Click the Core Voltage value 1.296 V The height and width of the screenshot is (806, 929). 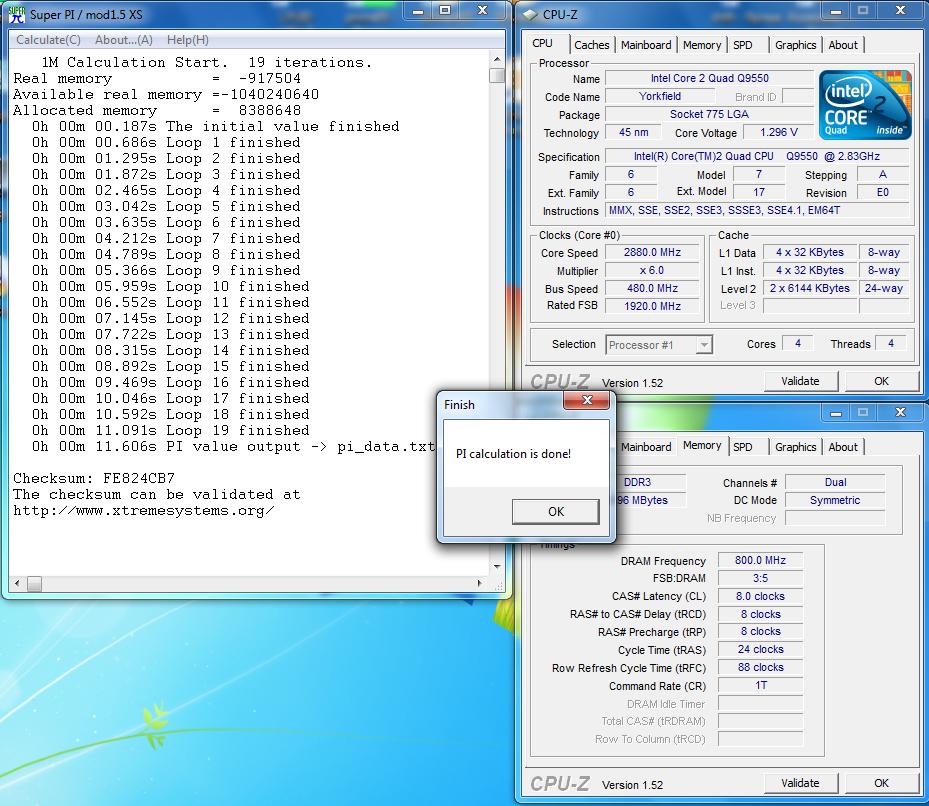[779, 132]
